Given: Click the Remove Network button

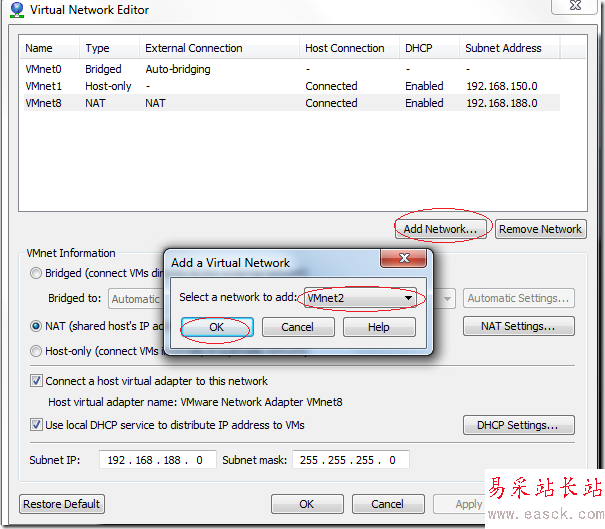Looking at the screenshot, I should point(541,229).
